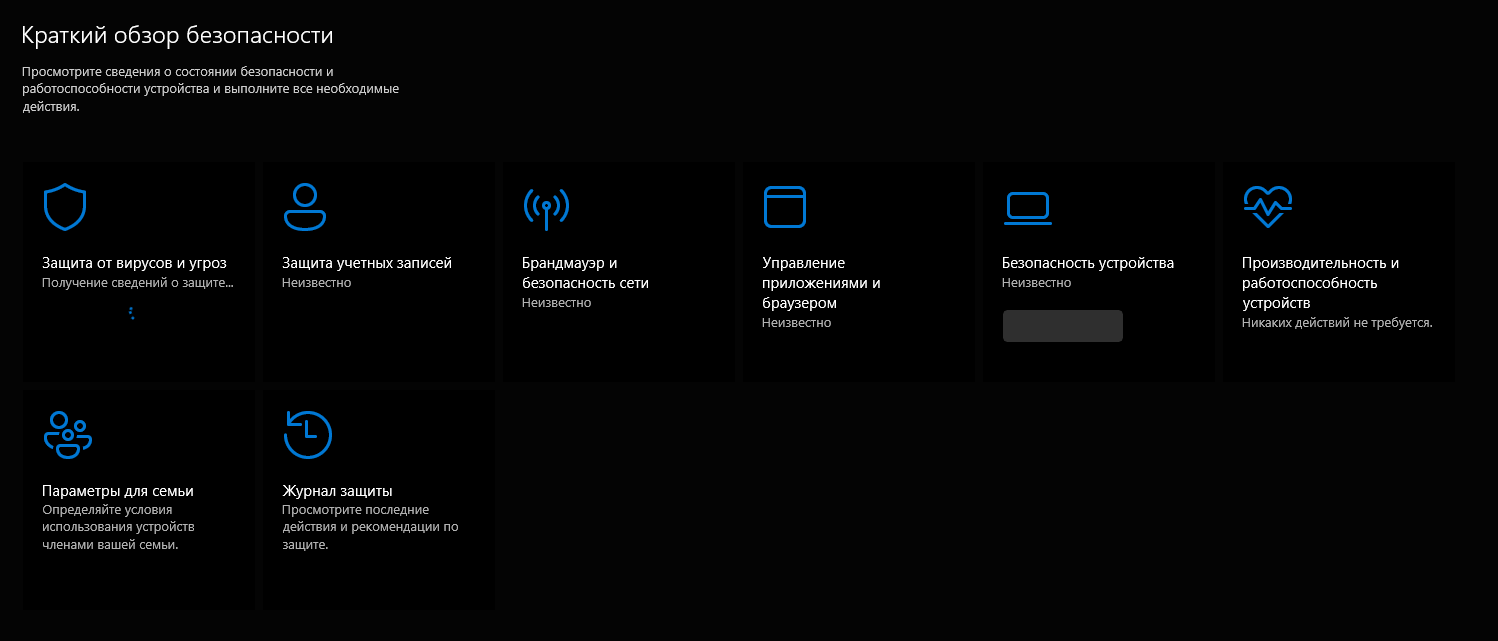Click "Получение сведений о защите..." status text
Viewport: 1498px width, 641px height.
137,283
